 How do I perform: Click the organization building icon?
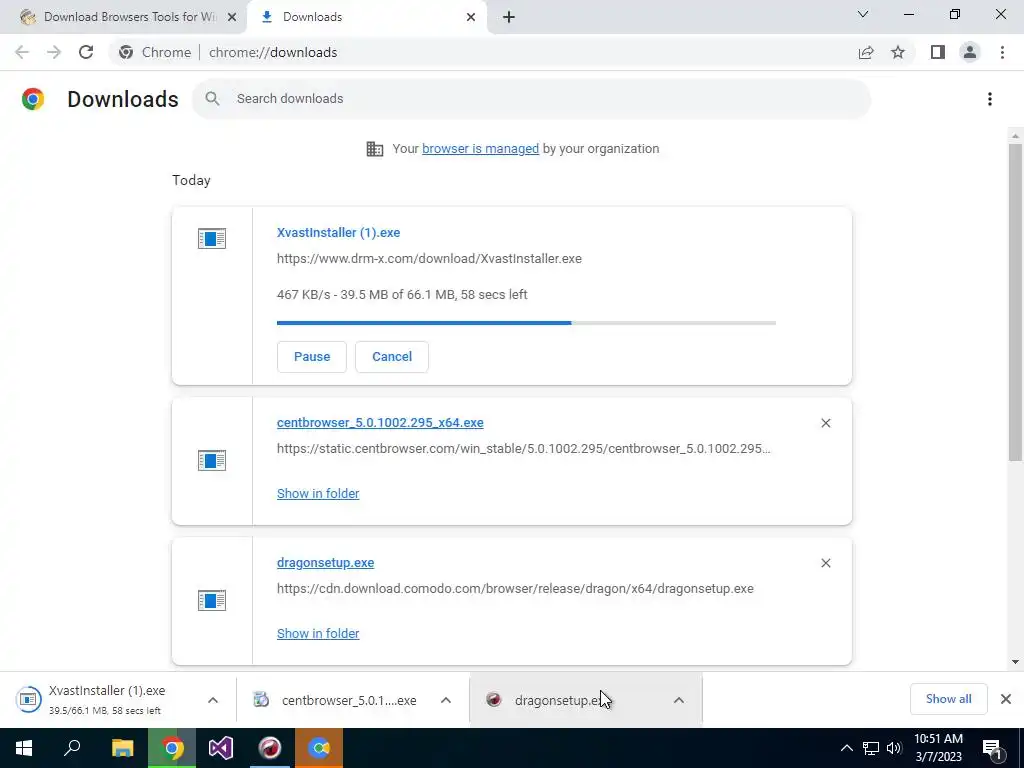(375, 149)
